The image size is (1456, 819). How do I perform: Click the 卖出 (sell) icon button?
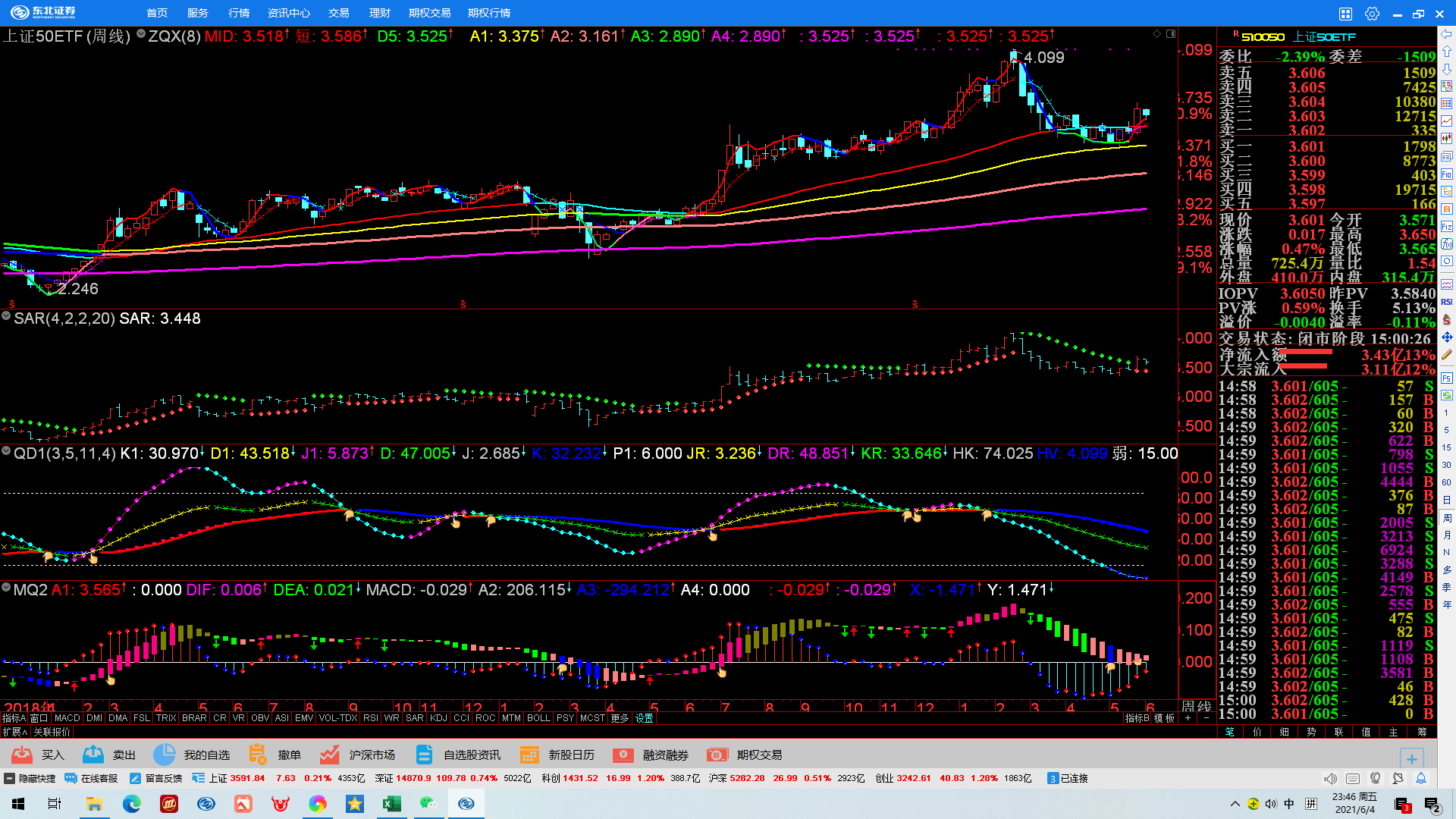pyautogui.click(x=93, y=755)
